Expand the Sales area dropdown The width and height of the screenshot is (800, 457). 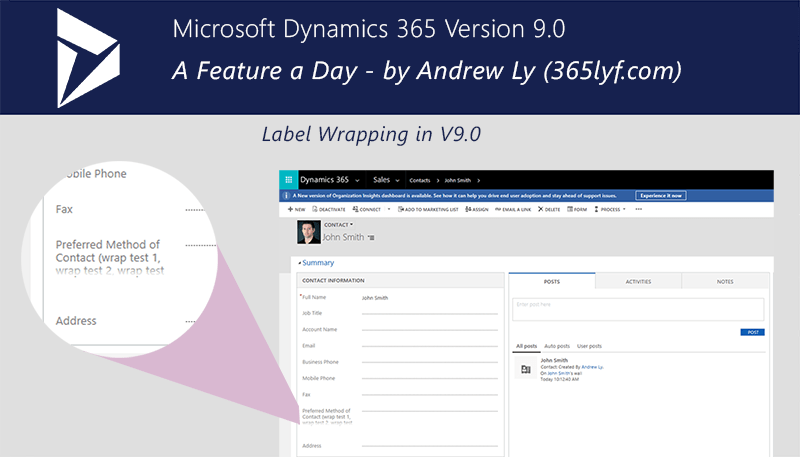click(397, 181)
